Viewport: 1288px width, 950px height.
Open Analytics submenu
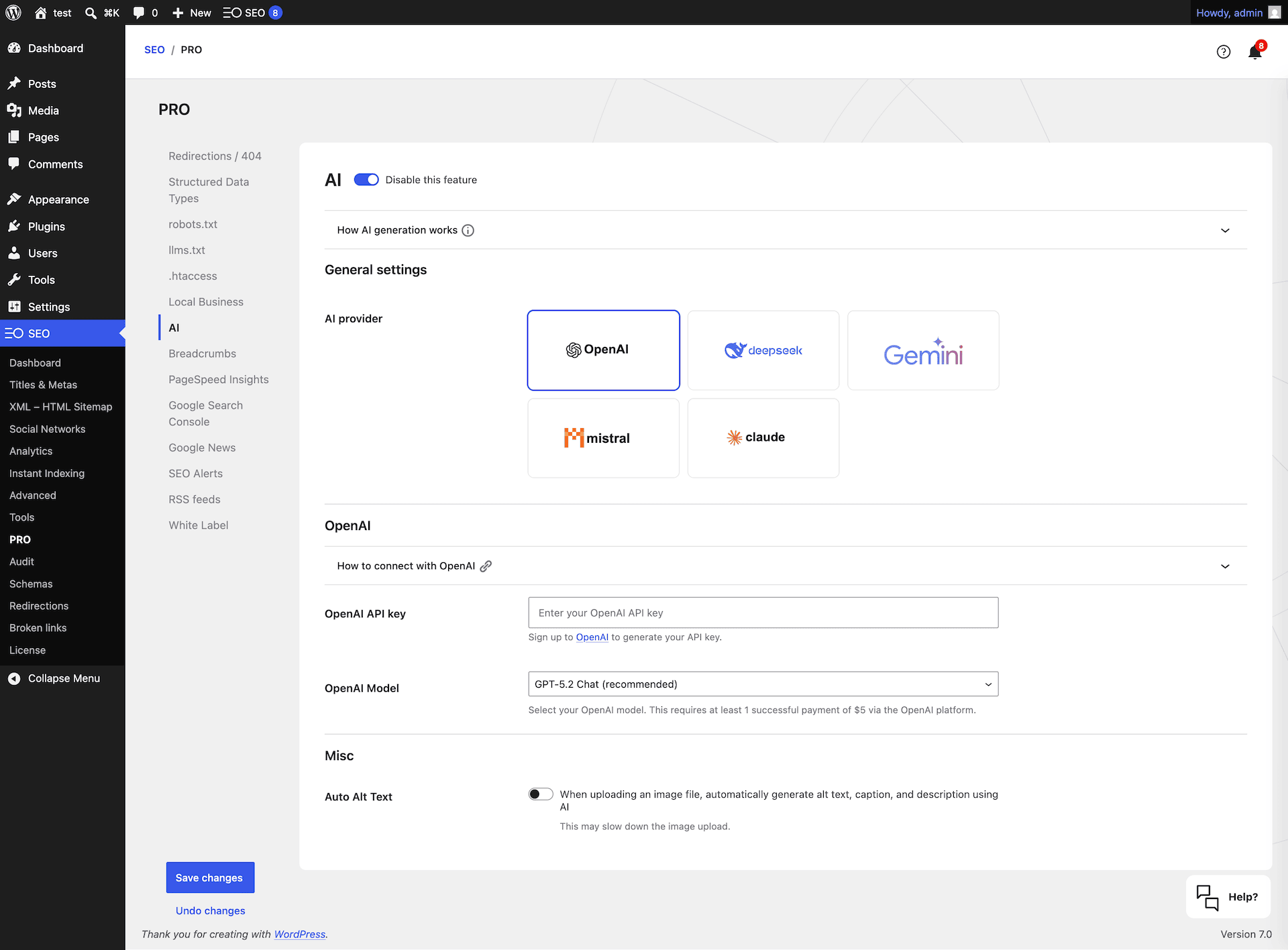tap(31, 452)
